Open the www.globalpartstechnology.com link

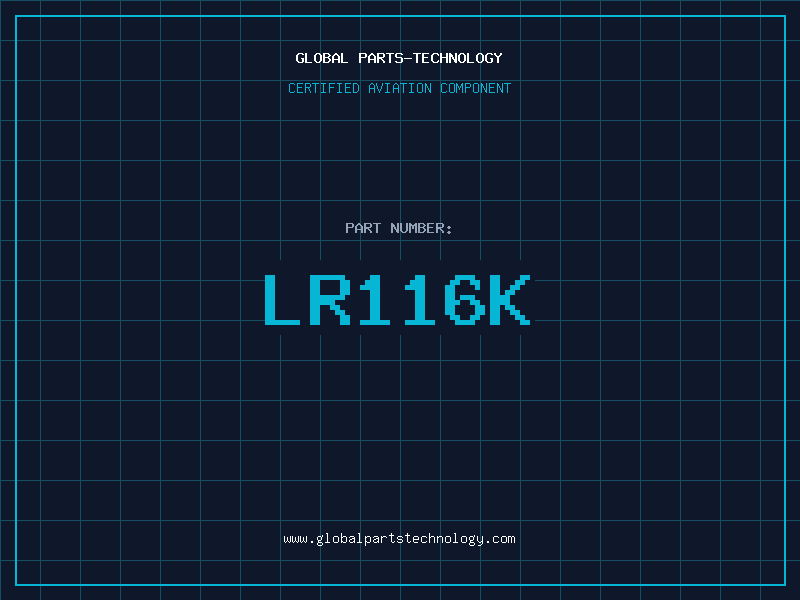(399, 539)
